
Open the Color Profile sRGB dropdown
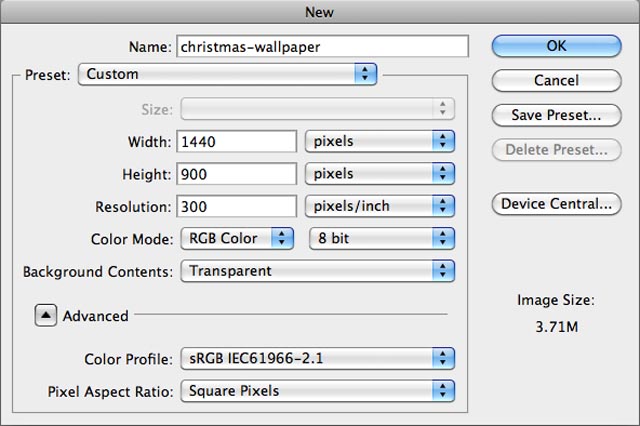point(318,358)
